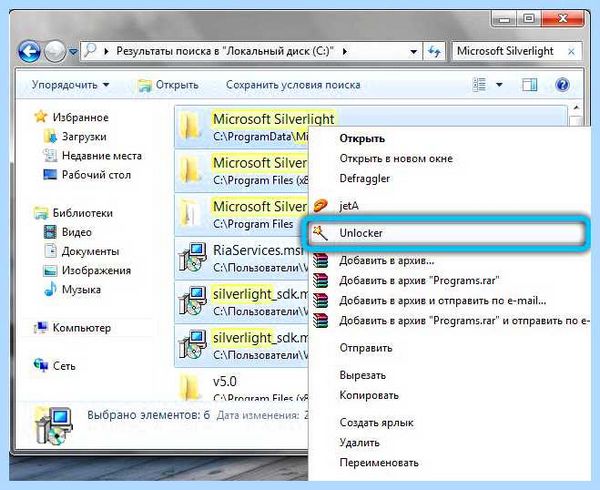Image resolution: width=600 pixels, height=490 pixels.
Task: Click Сохранить условия поиска
Action: pos(293,85)
